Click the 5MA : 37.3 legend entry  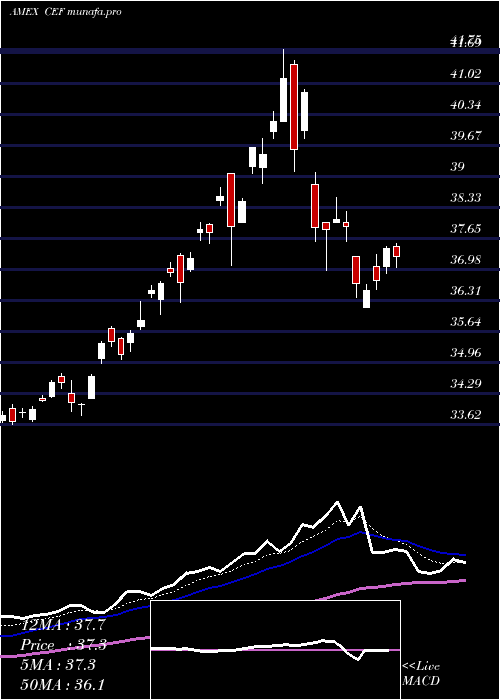pos(58,665)
